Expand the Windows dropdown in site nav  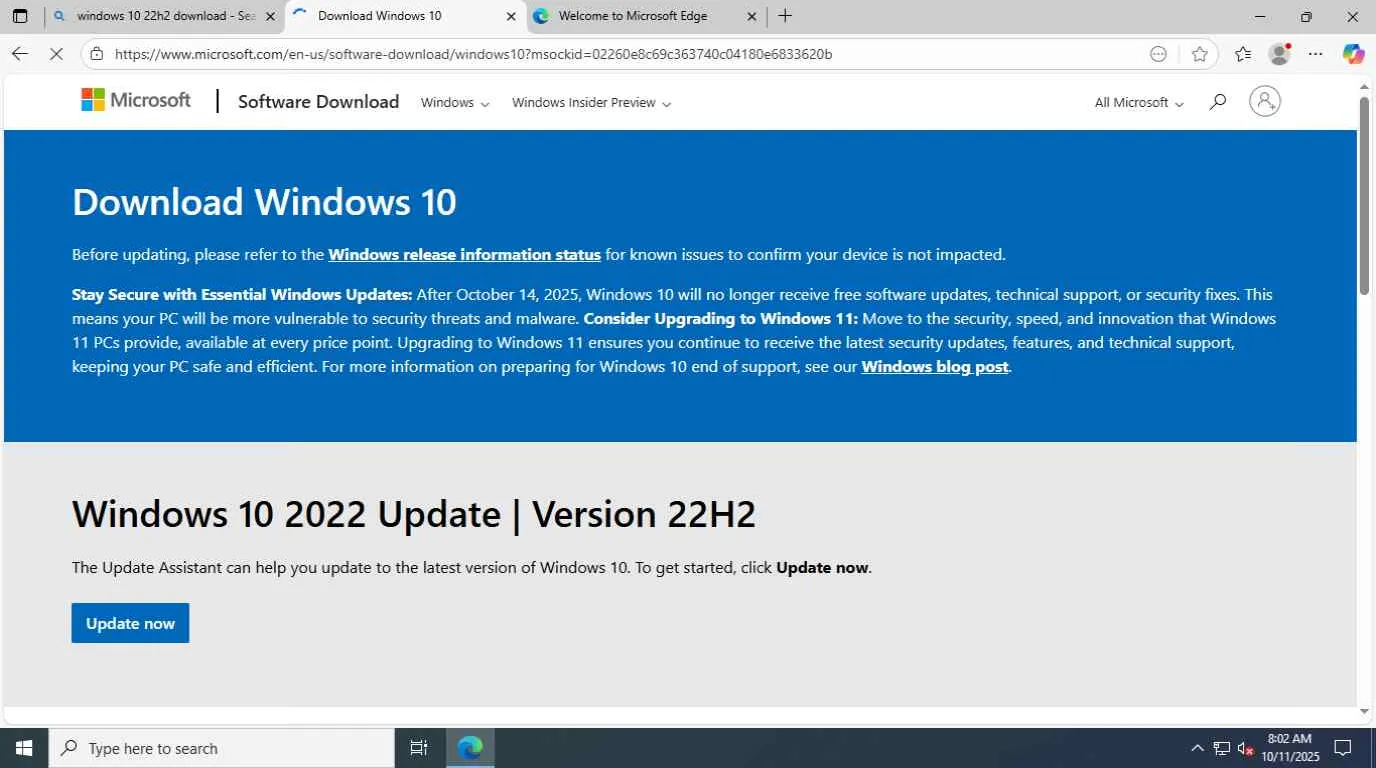455,103
